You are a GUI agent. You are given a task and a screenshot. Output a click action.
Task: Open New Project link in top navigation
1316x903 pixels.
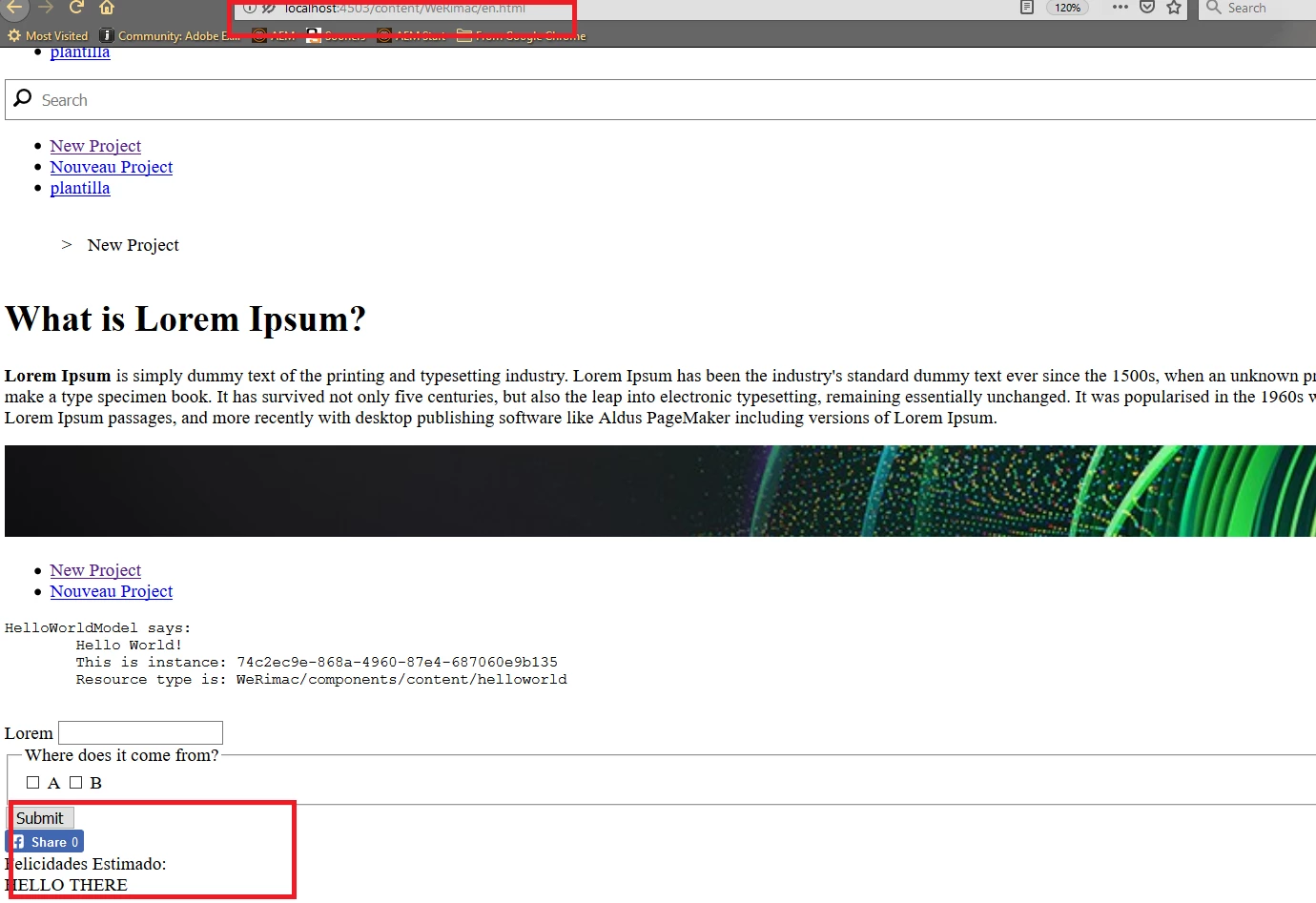[95, 146]
